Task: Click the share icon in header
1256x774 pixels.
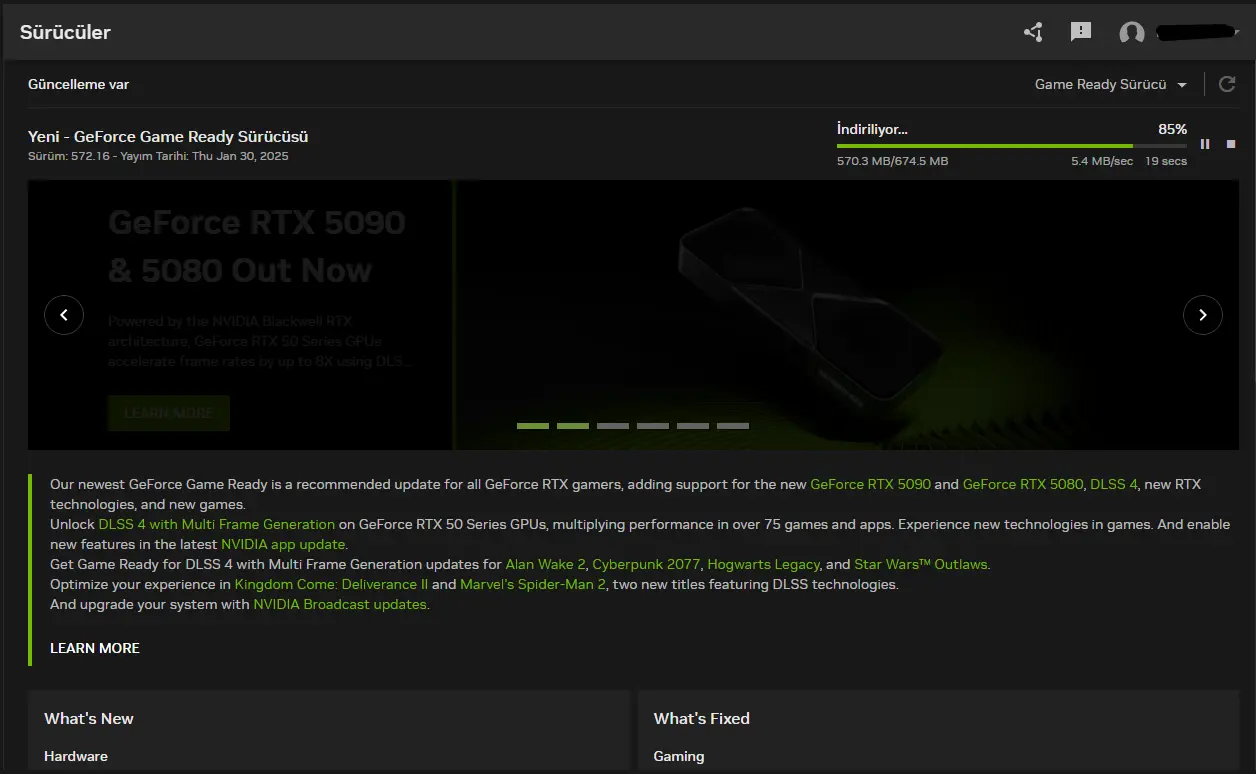Action: point(1033,32)
